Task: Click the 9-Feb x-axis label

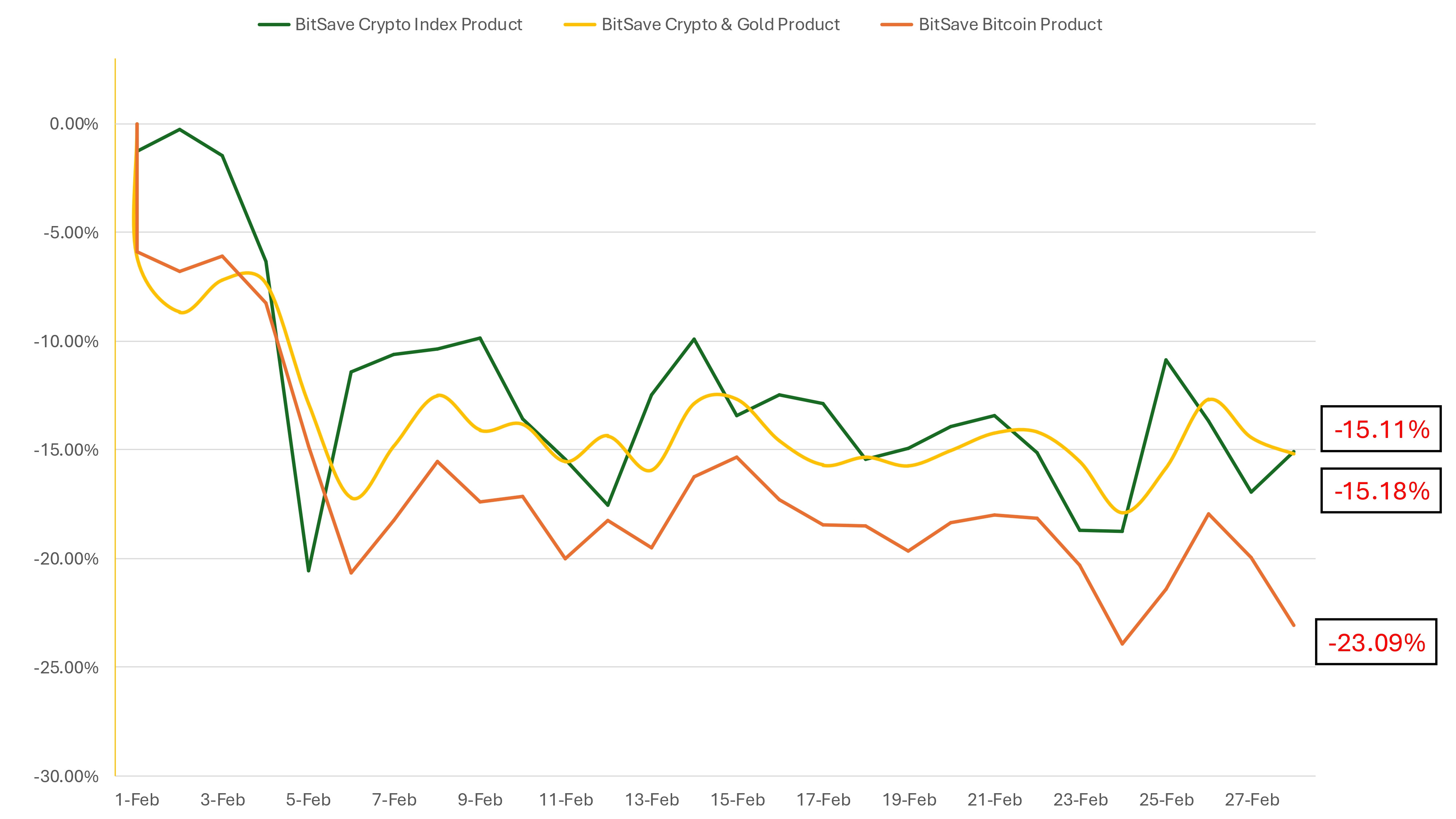Action: pos(480,800)
